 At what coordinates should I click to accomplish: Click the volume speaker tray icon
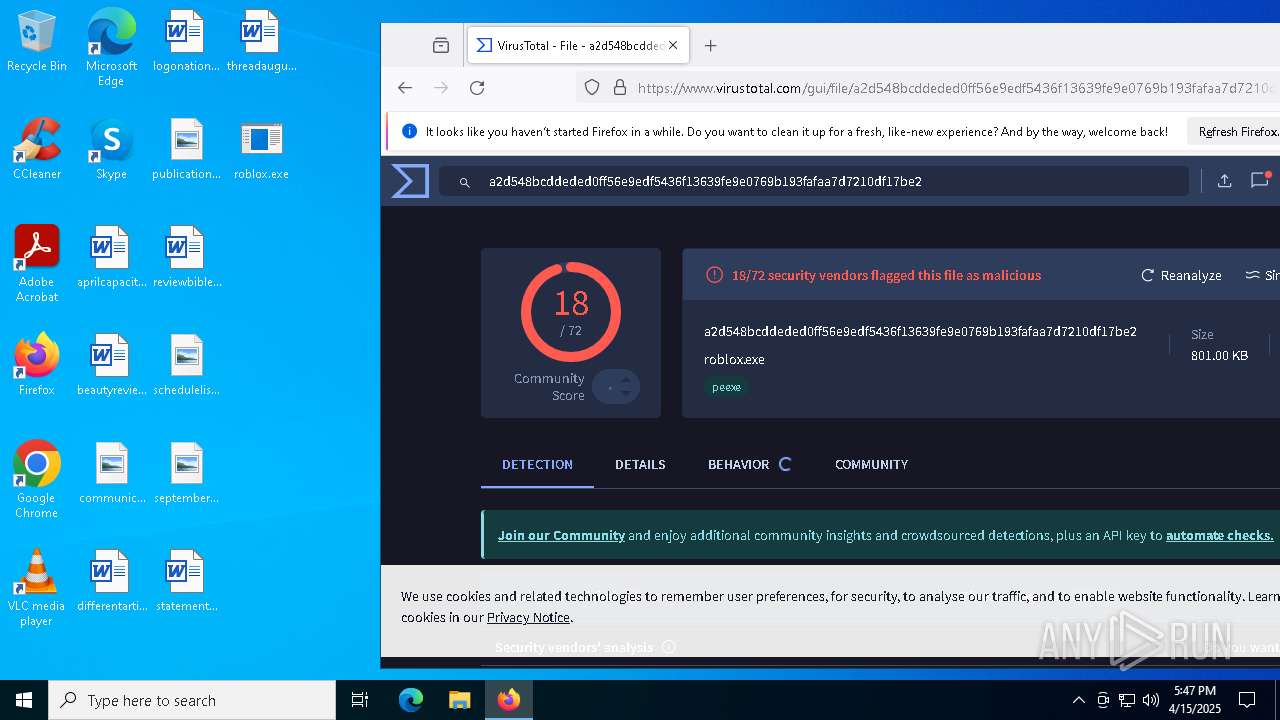(x=1151, y=700)
